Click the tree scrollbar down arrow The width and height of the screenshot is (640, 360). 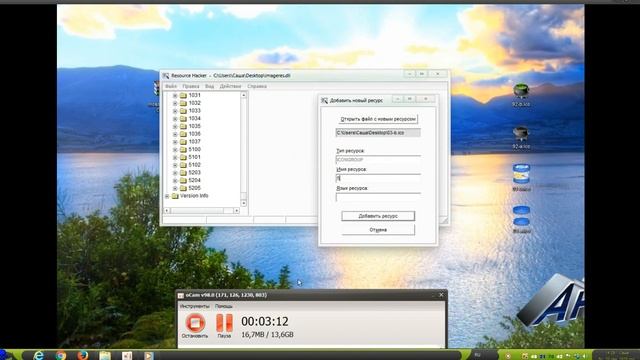tap(244, 203)
